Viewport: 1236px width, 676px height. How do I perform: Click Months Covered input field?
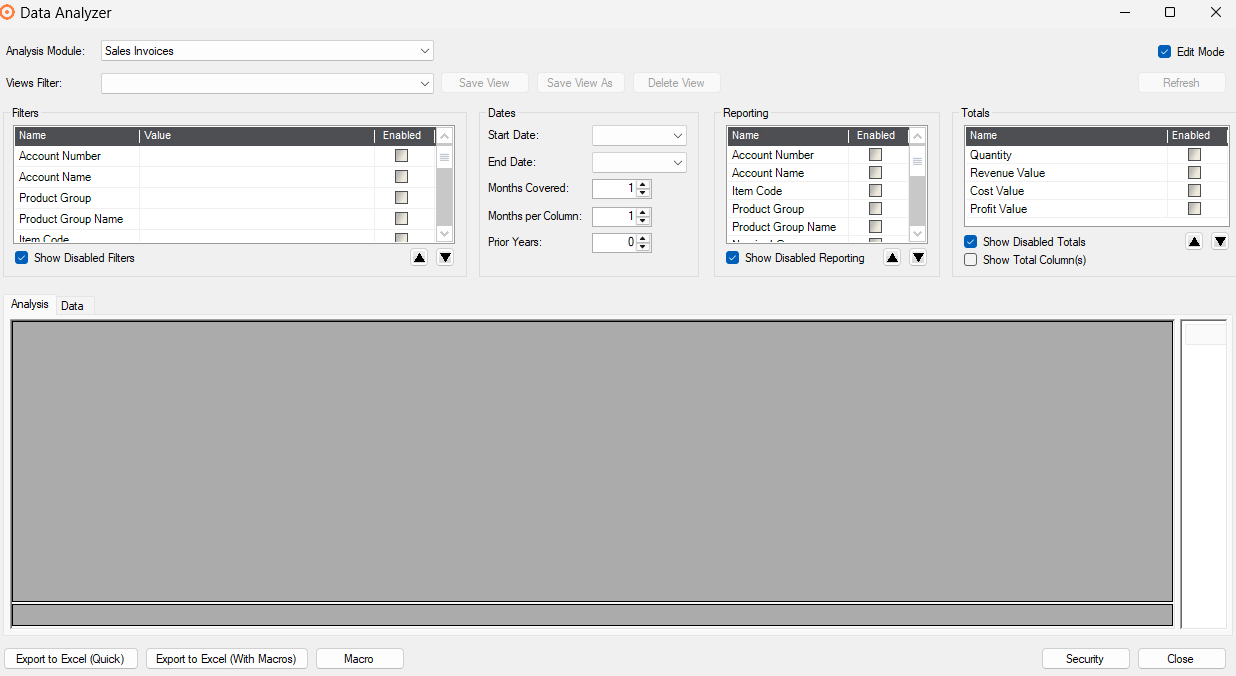614,189
